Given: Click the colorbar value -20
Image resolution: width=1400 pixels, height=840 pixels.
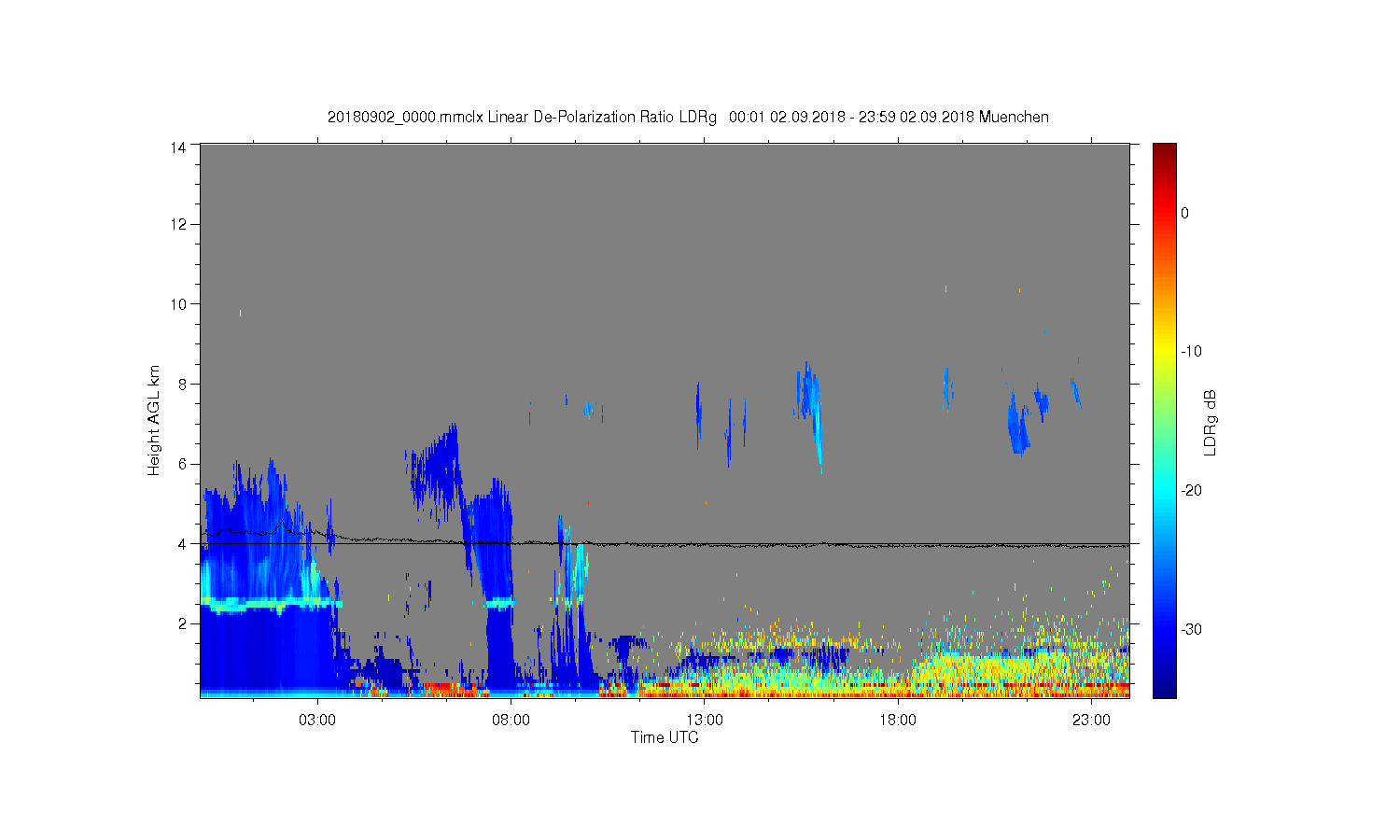Looking at the screenshot, I should pyautogui.click(x=1191, y=491).
